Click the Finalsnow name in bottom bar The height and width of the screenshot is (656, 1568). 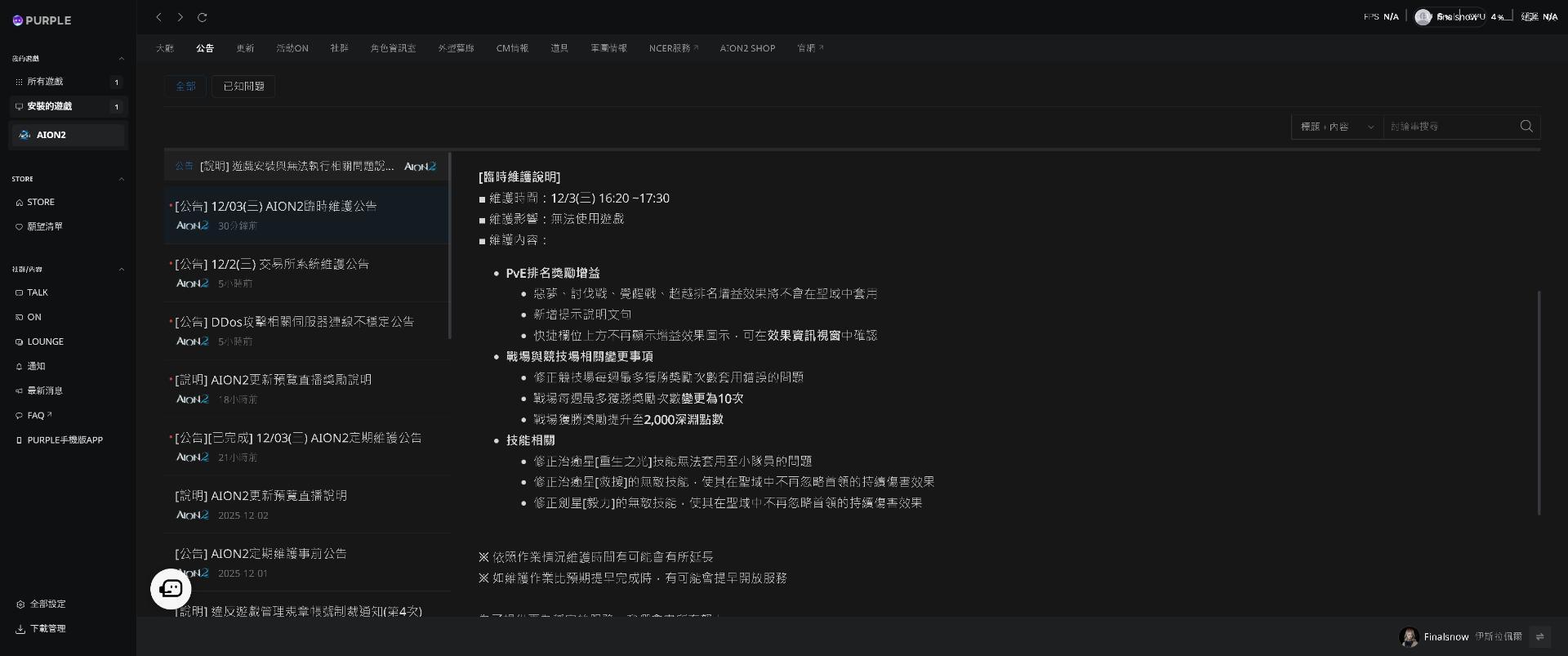click(1445, 636)
